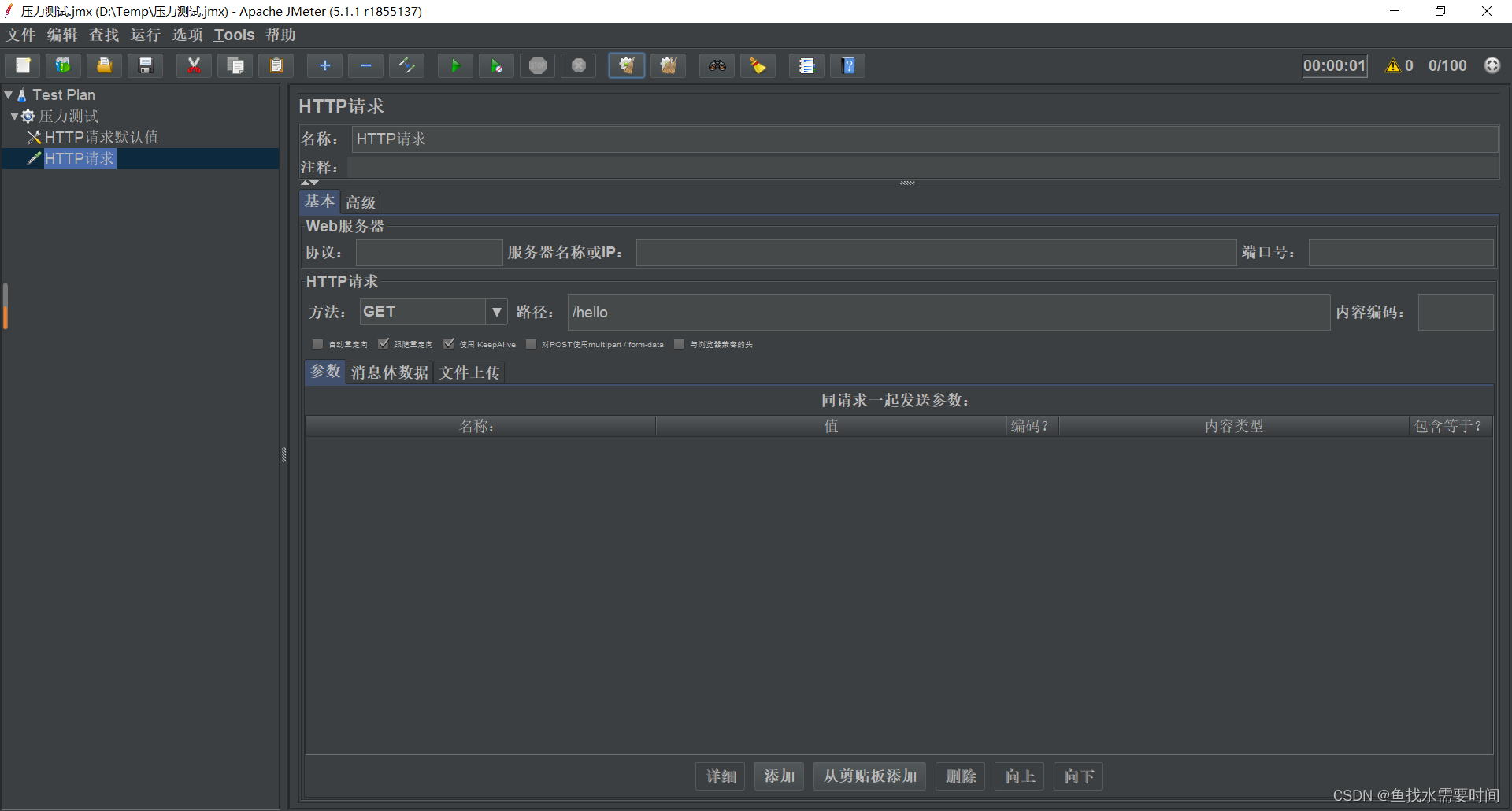Click the 向上 button
Viewport: 1512px width, 811px height.
1020,776
